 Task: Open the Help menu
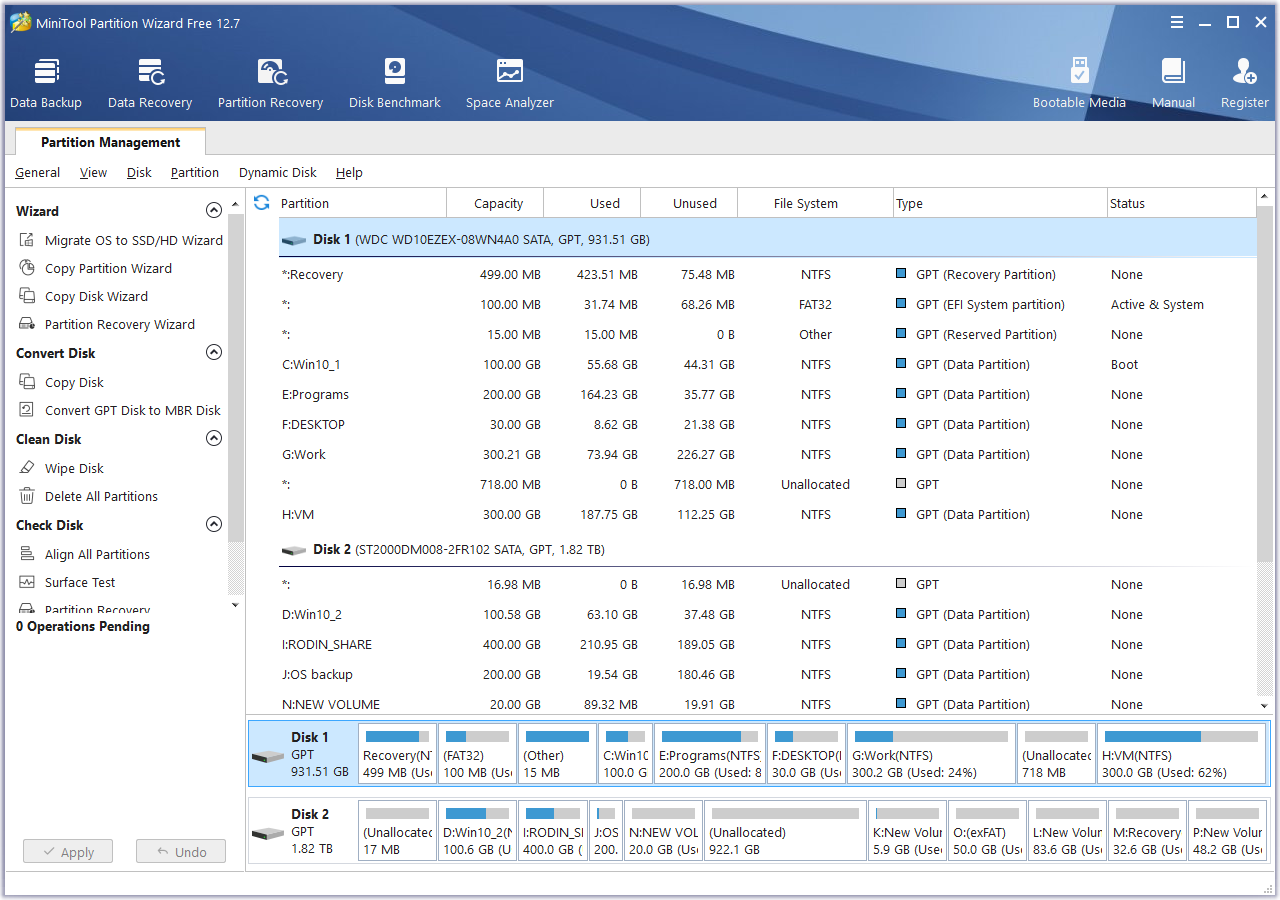coord(349,173)
